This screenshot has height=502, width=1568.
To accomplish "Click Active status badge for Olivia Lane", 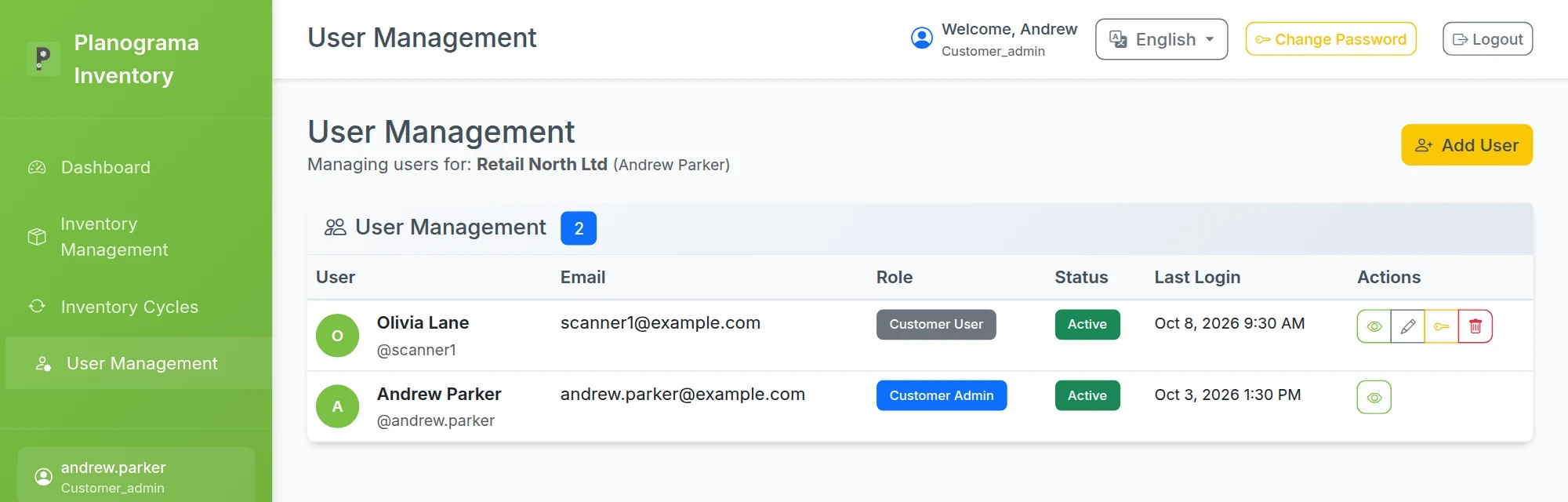I will [x=1087, y=325].
